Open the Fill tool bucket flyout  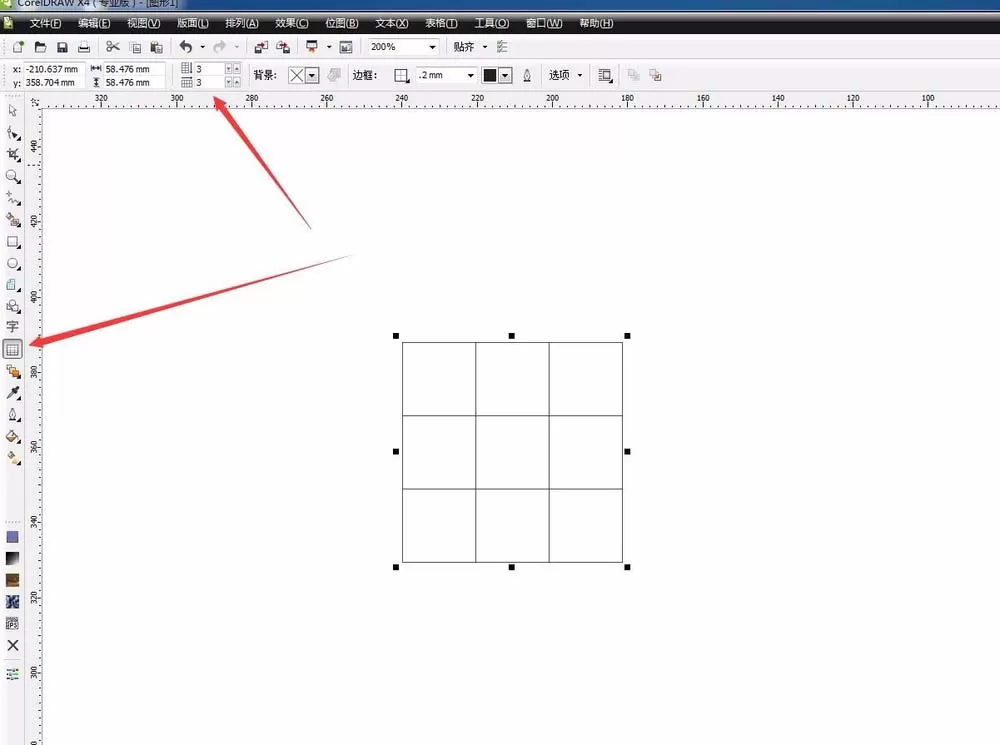(13, 437)
